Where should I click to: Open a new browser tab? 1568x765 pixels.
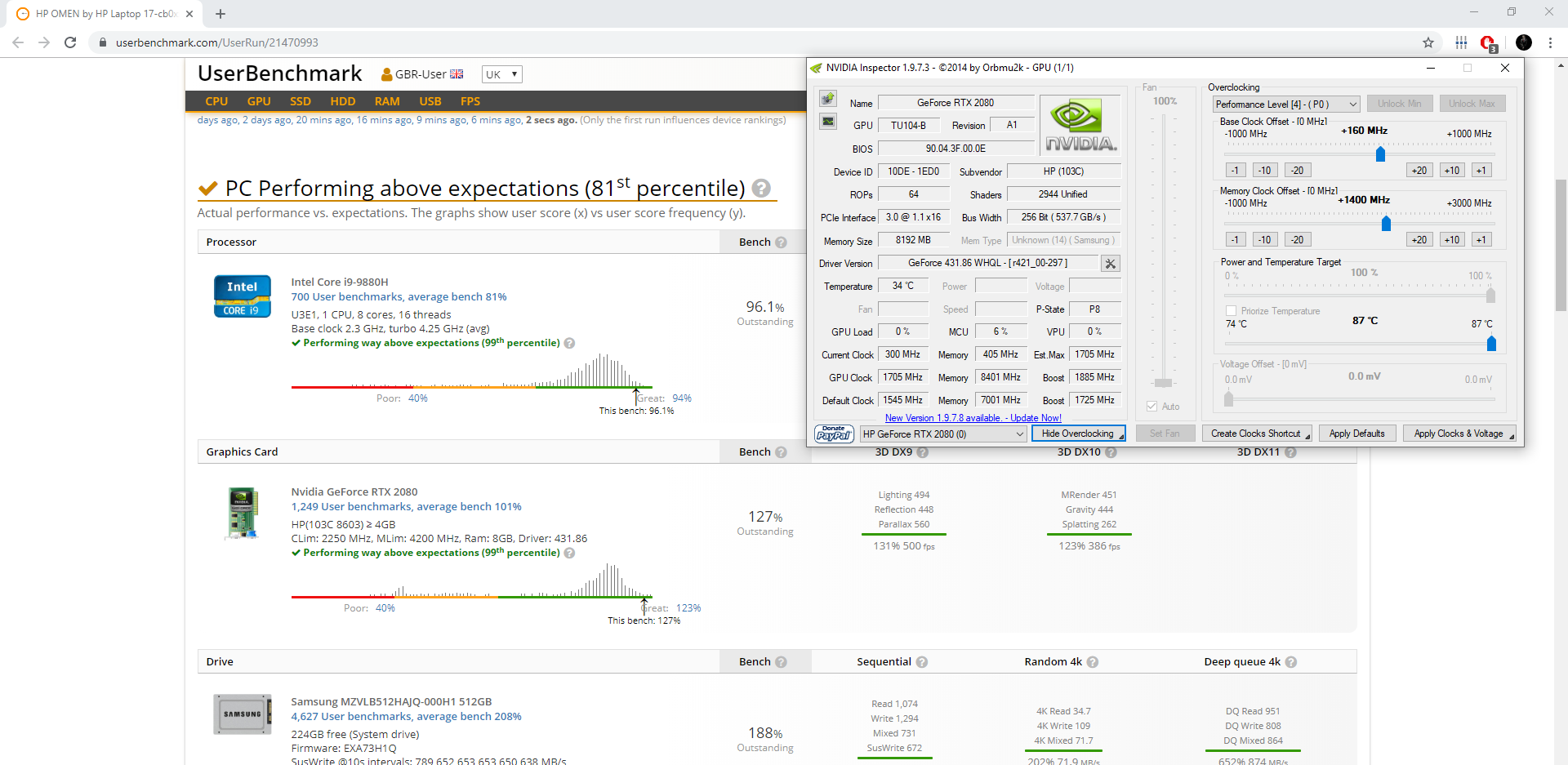(x=220, y=14)
